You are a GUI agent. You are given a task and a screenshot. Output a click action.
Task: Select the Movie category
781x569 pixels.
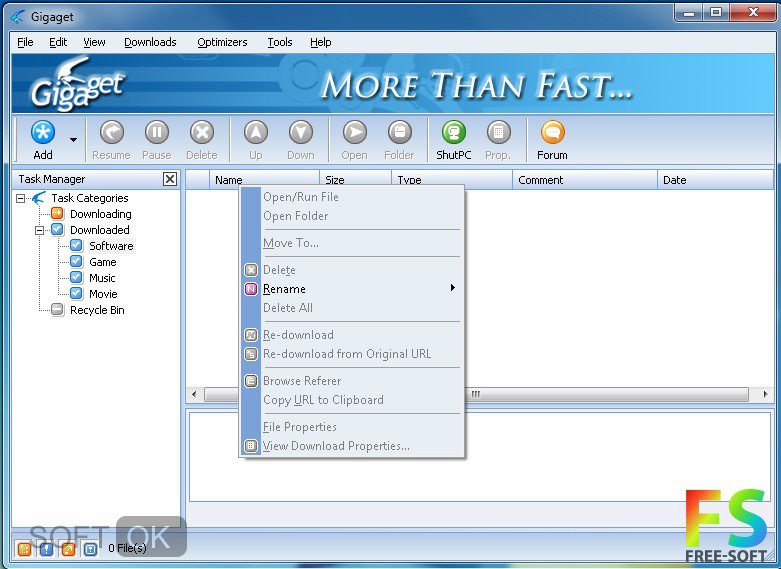[103, 294]
